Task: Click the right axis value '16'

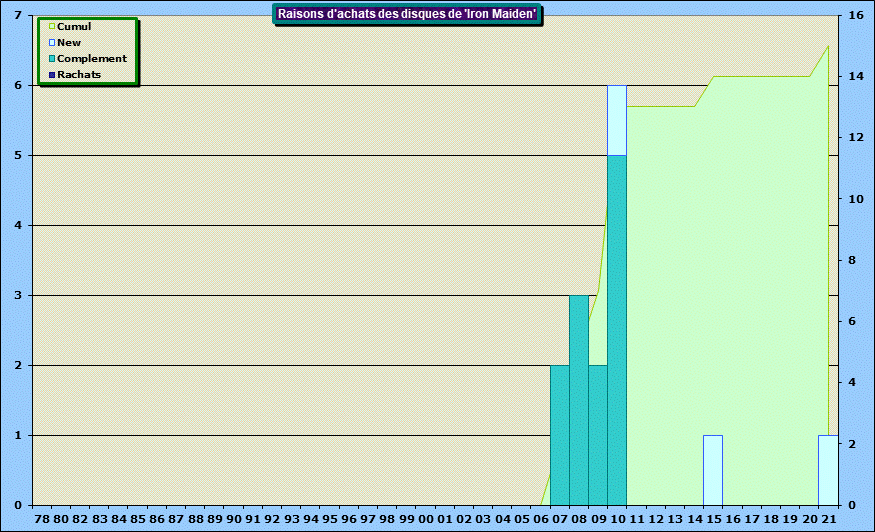Action: pyautogui.click(x=855, y=16)
